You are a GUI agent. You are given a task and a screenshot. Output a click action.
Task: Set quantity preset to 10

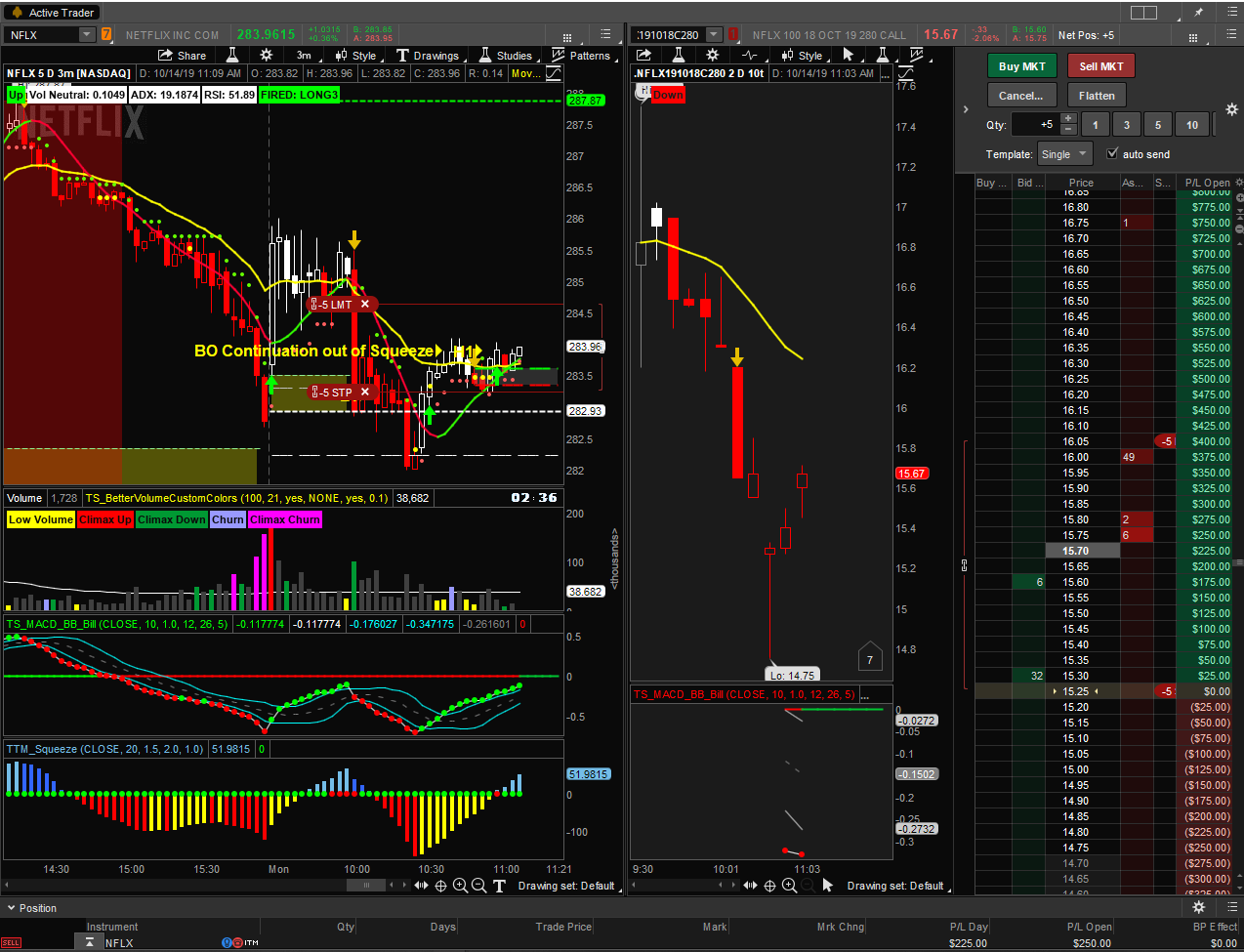coord(1192,125)
